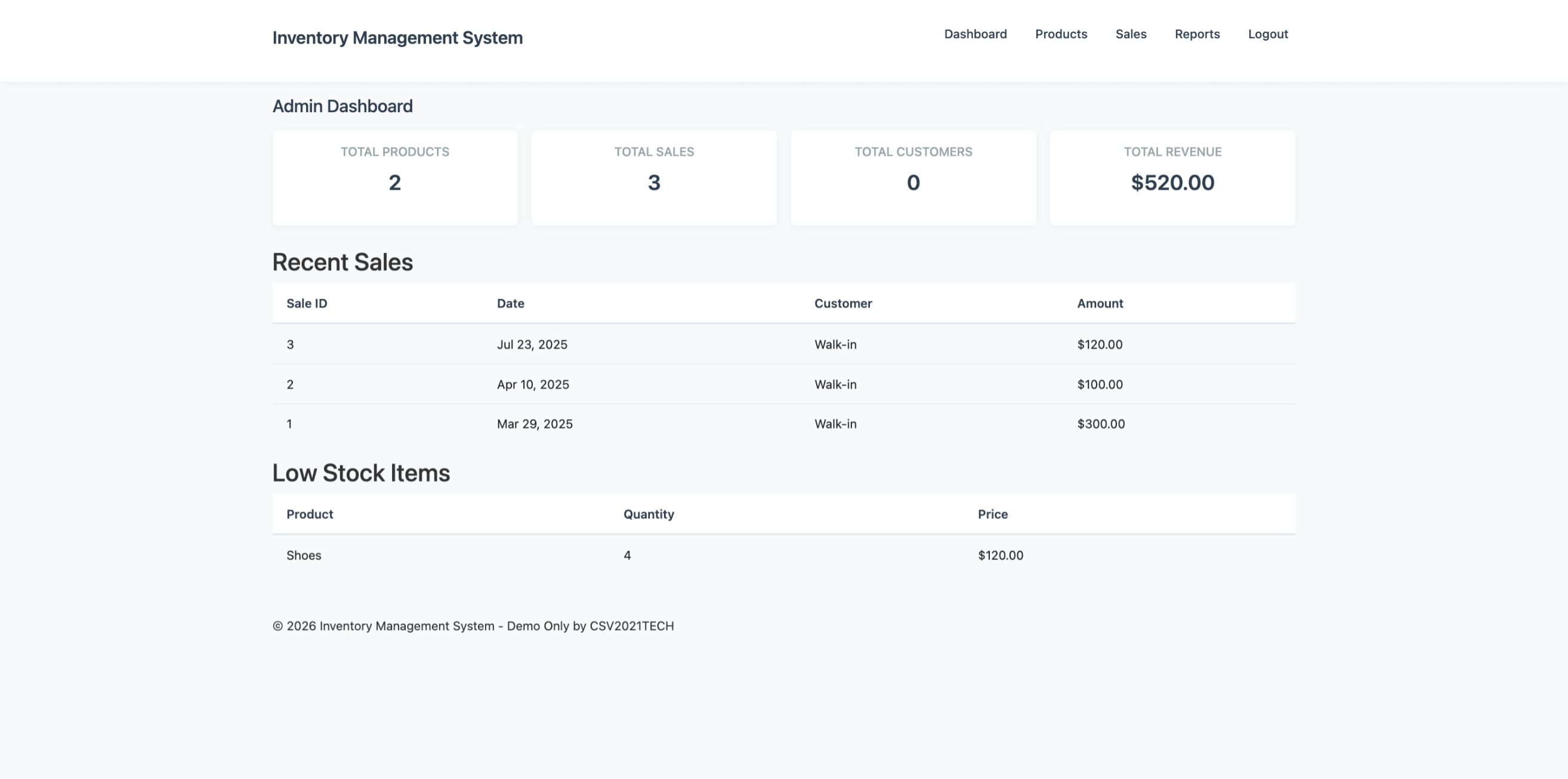
Task: Click Walk-in customer in Mar 29 row
Action: pyautogui.click(x=835, y=424)
